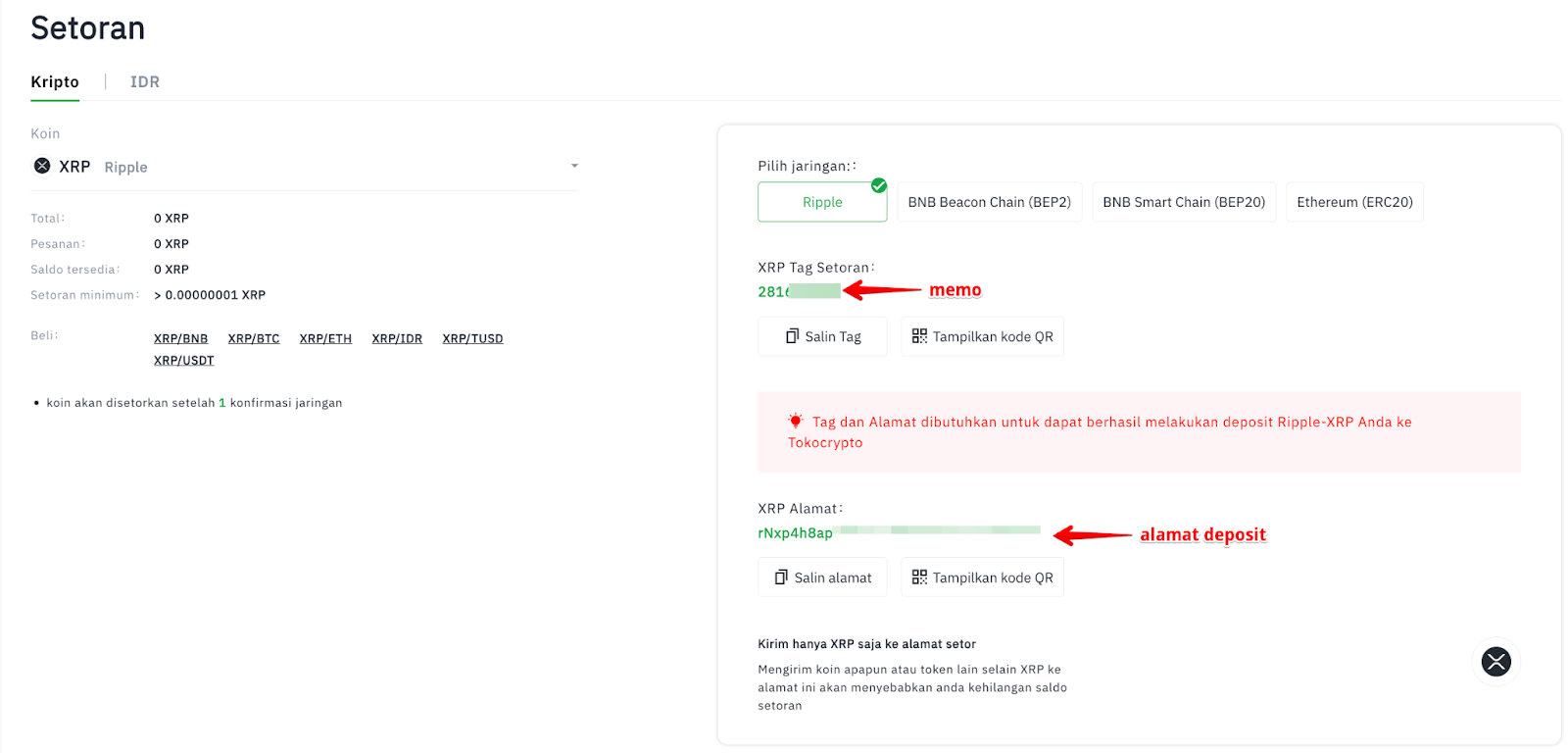Image resolution: width=1568 pixels, height=753 pixels.
Task: Open the XRP/ETH trading pair link
Action: coord(325,338)
